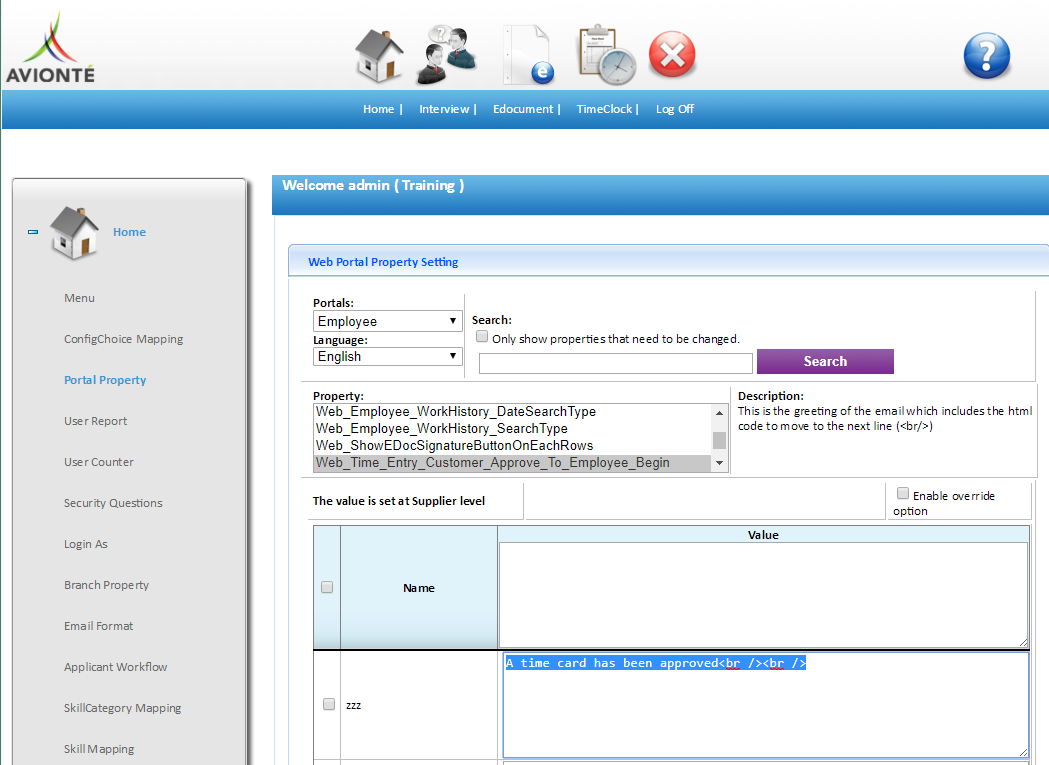This screenshot has width=1049, height=765.
Task: Open the house Home icon in top toolbar
Action: (x=379, y=56)
